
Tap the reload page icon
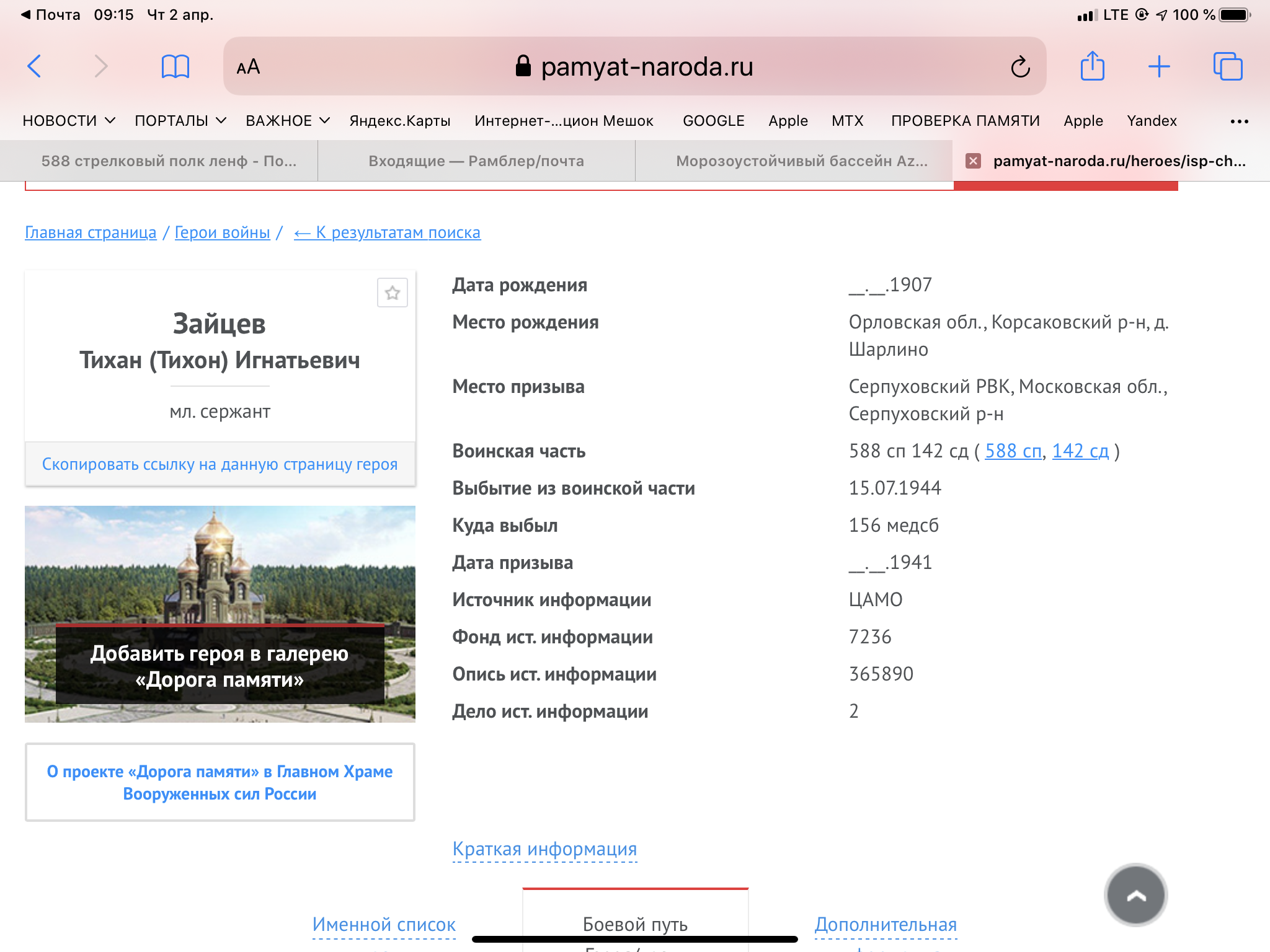pos(1020,67)
